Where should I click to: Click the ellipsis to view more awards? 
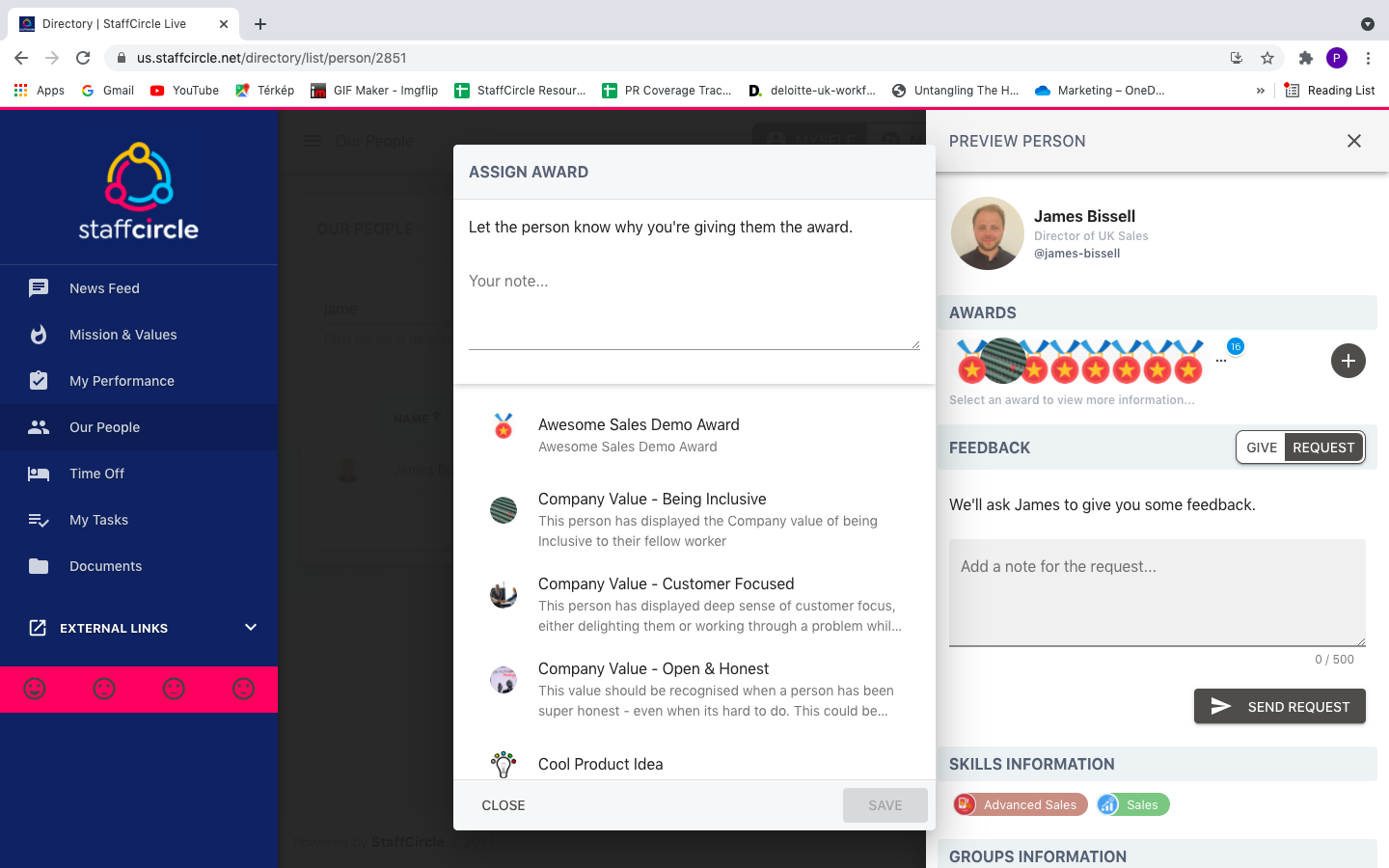pos(1221,360)
